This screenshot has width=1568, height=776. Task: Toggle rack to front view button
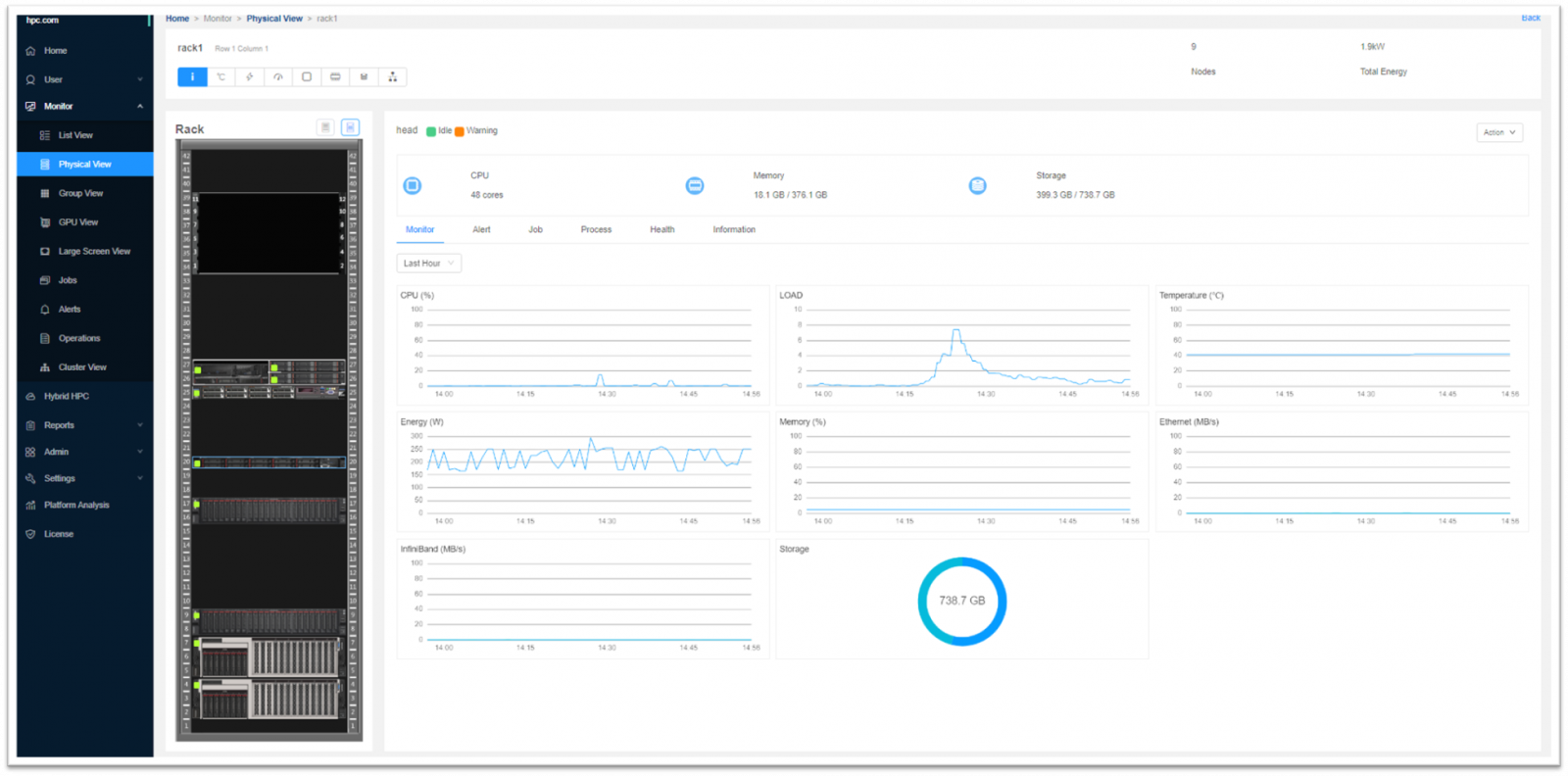click(x=325, y=127)
